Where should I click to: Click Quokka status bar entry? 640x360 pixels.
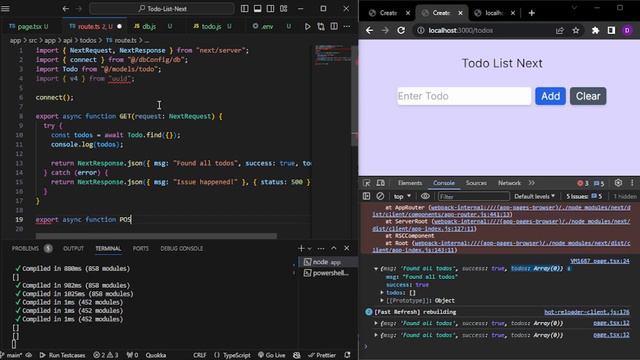pyautogui.click(x=156, y=355)
